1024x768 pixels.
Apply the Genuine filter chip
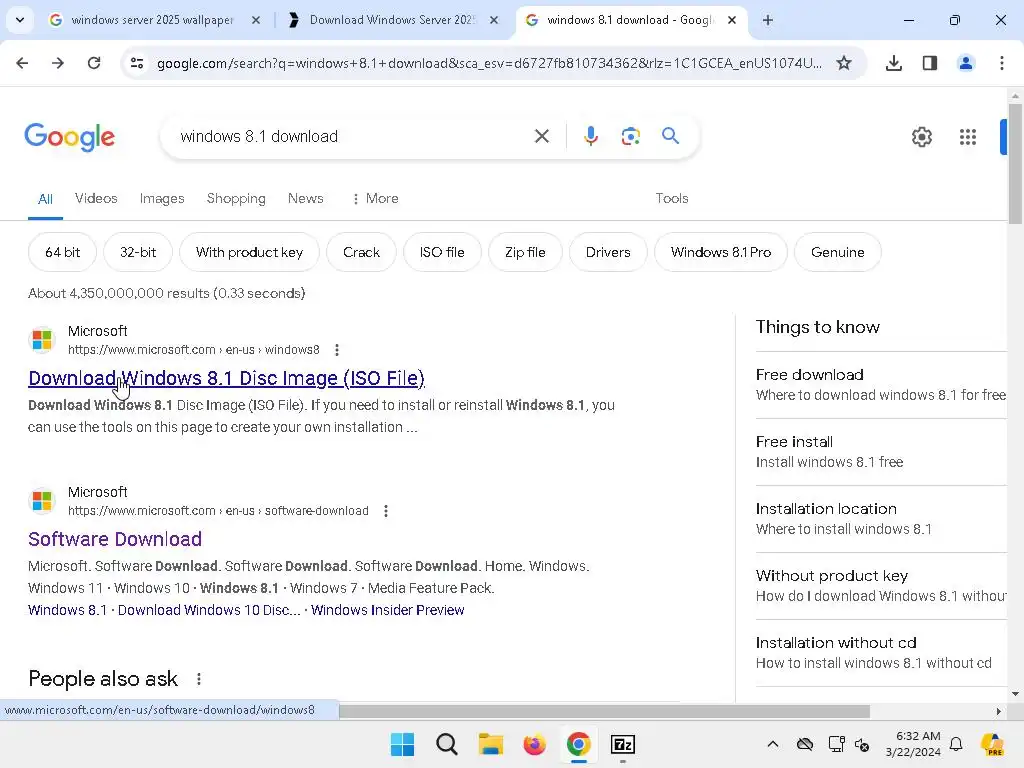838,252
